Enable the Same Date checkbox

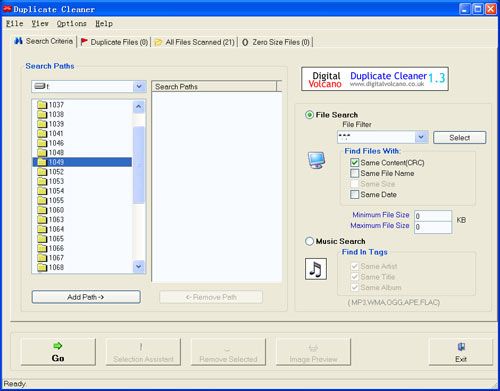coord(354,194)
